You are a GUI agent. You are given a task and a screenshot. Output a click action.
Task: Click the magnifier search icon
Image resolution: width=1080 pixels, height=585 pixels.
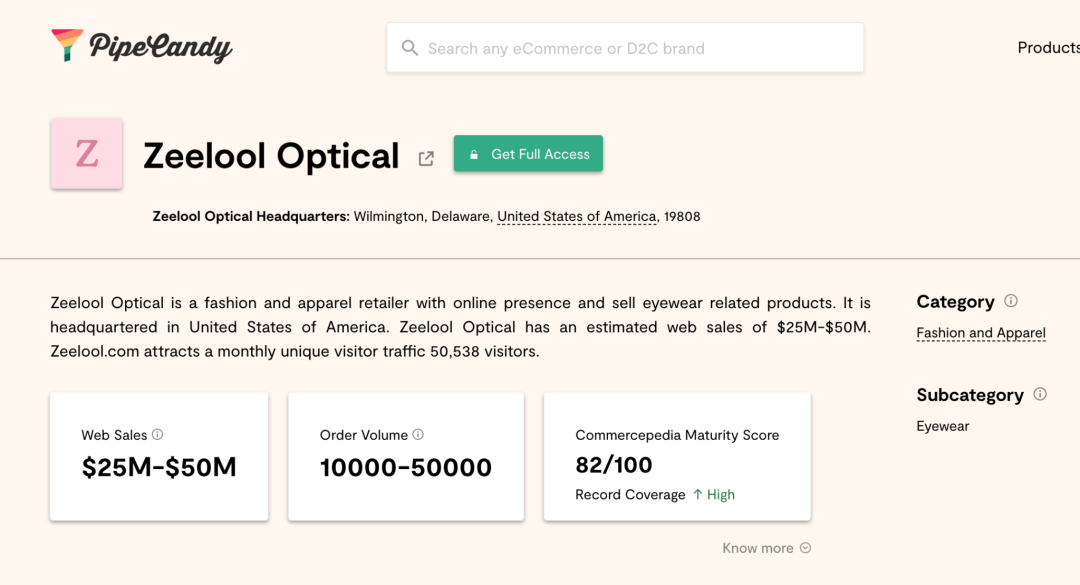(x=410, y=48)
